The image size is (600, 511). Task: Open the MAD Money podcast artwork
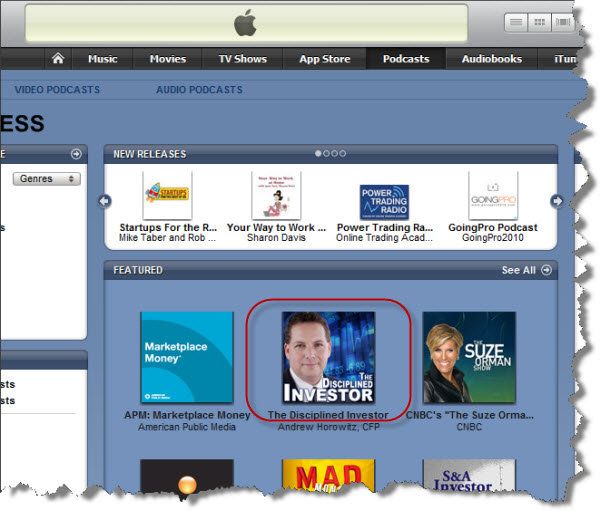[x=328, y=475]
